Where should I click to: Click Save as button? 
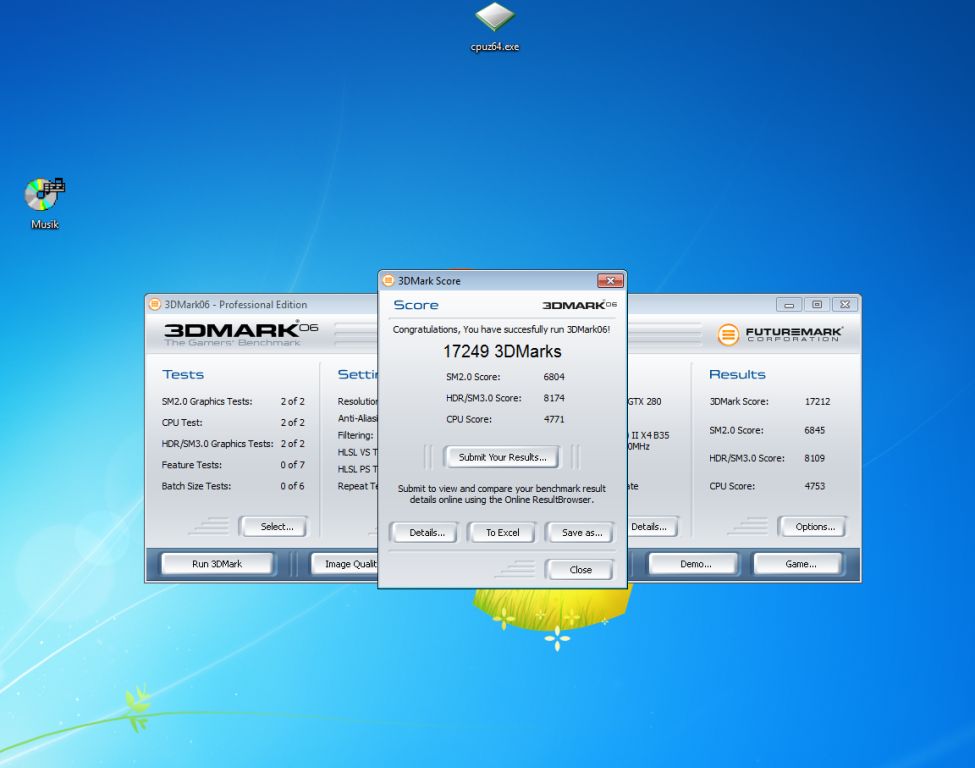581,532
